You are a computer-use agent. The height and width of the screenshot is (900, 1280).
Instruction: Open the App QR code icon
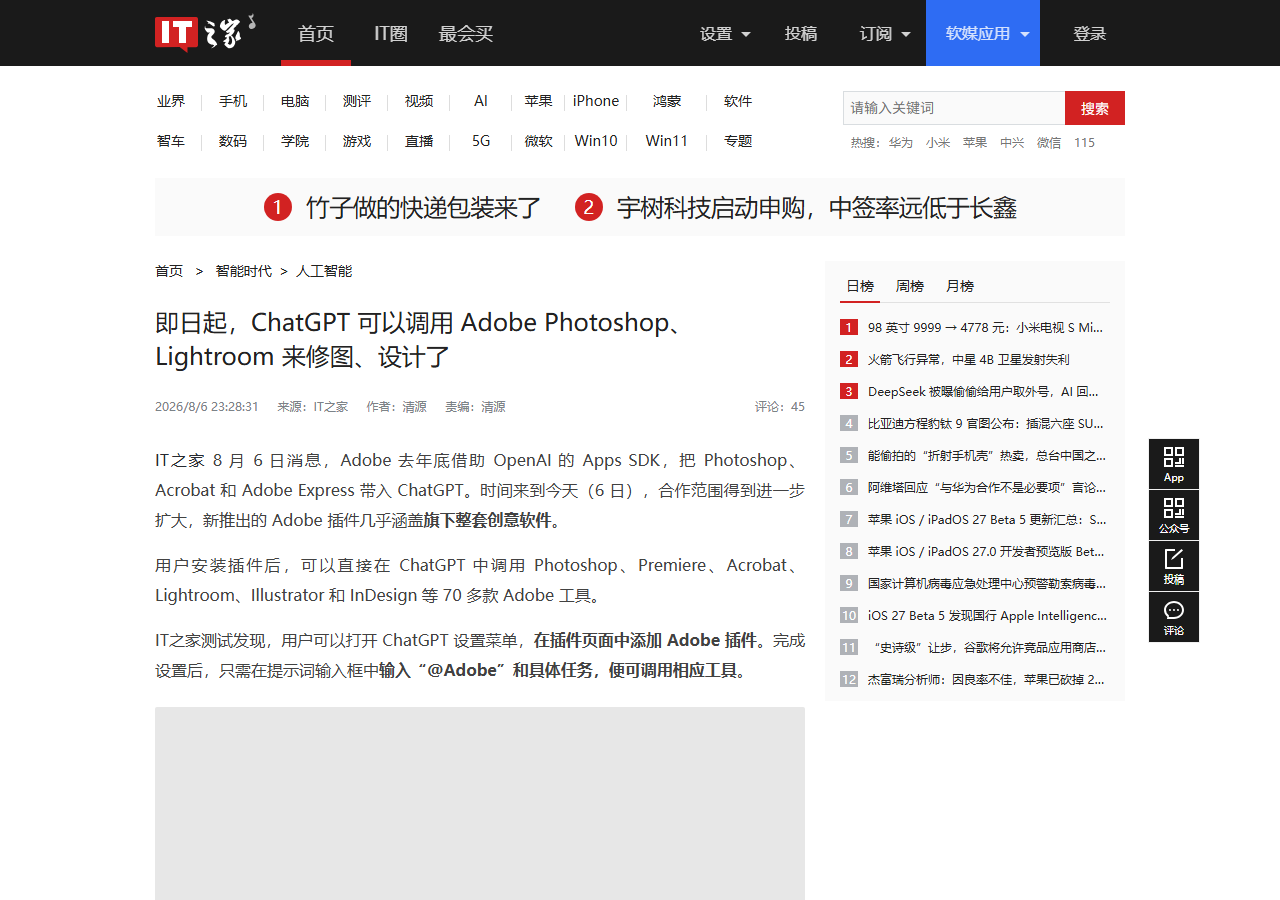1174,464
